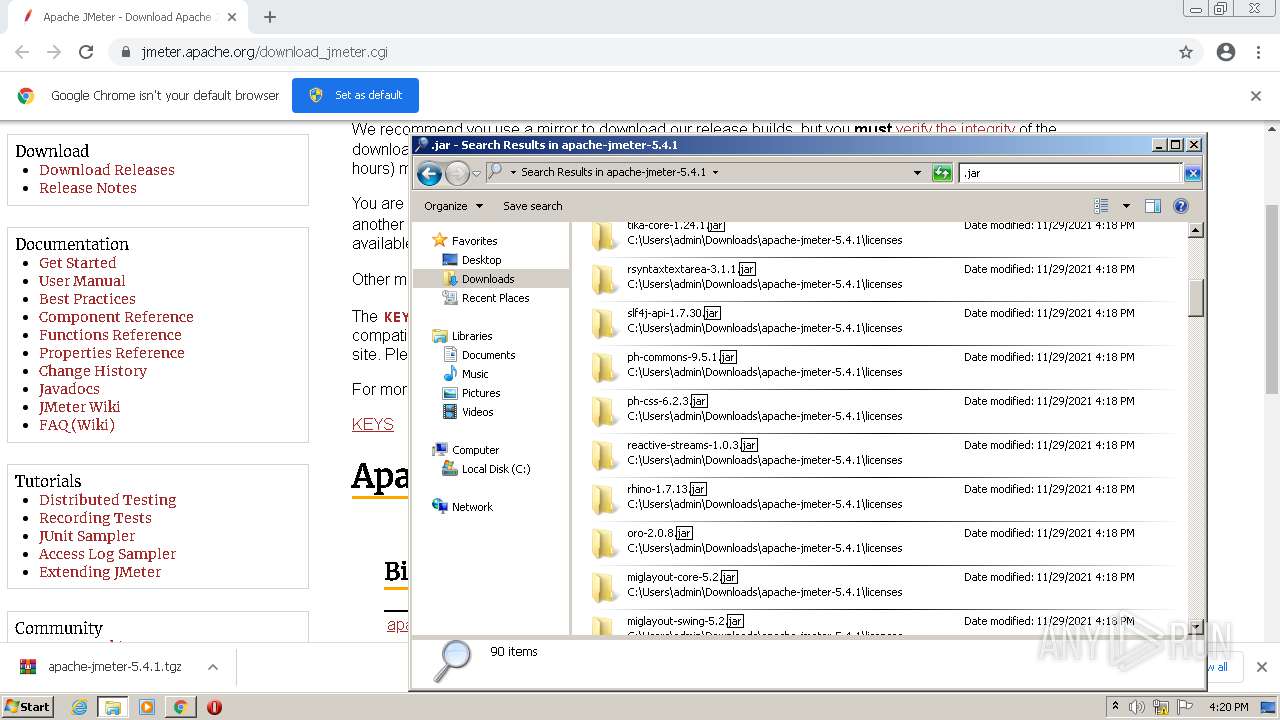Select ph-css-6.2.3.jar result
1280x720 pixels.
click(x=880, y=409)
